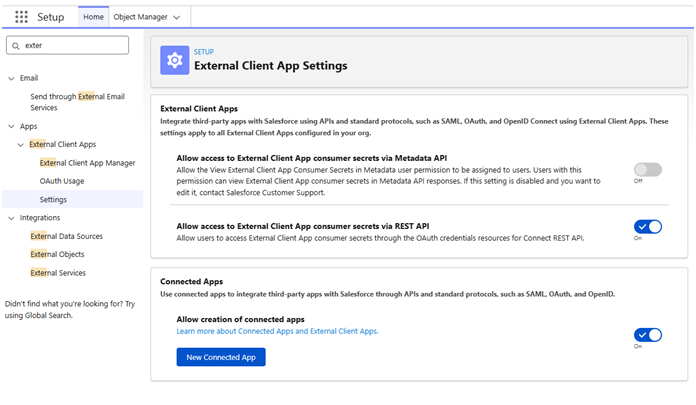This screenshot has width=696, height=405.
Task: Collapse the Apps section chevron
Action: [x=10, y=127]
